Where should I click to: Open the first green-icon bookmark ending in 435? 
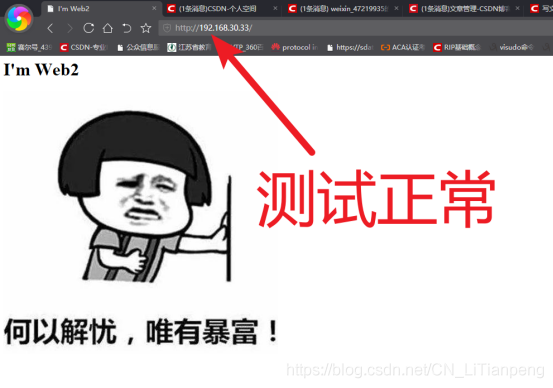coord(29,47)
